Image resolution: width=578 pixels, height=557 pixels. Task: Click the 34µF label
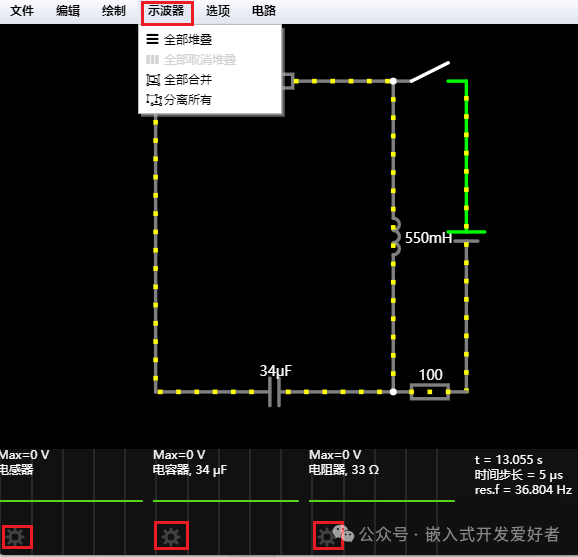[275, 371]
